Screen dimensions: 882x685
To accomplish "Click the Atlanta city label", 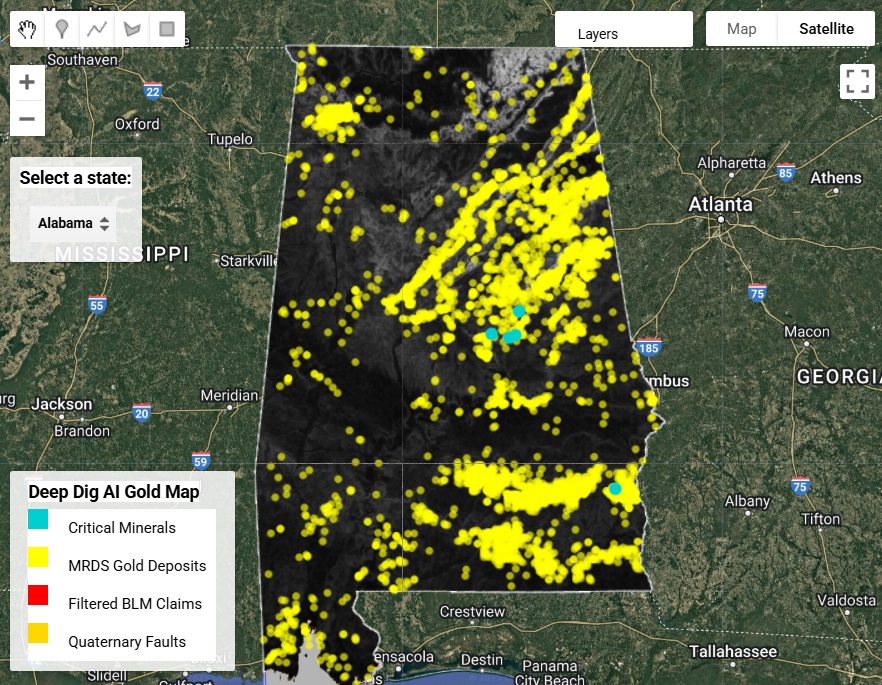I will pos(720,204).
